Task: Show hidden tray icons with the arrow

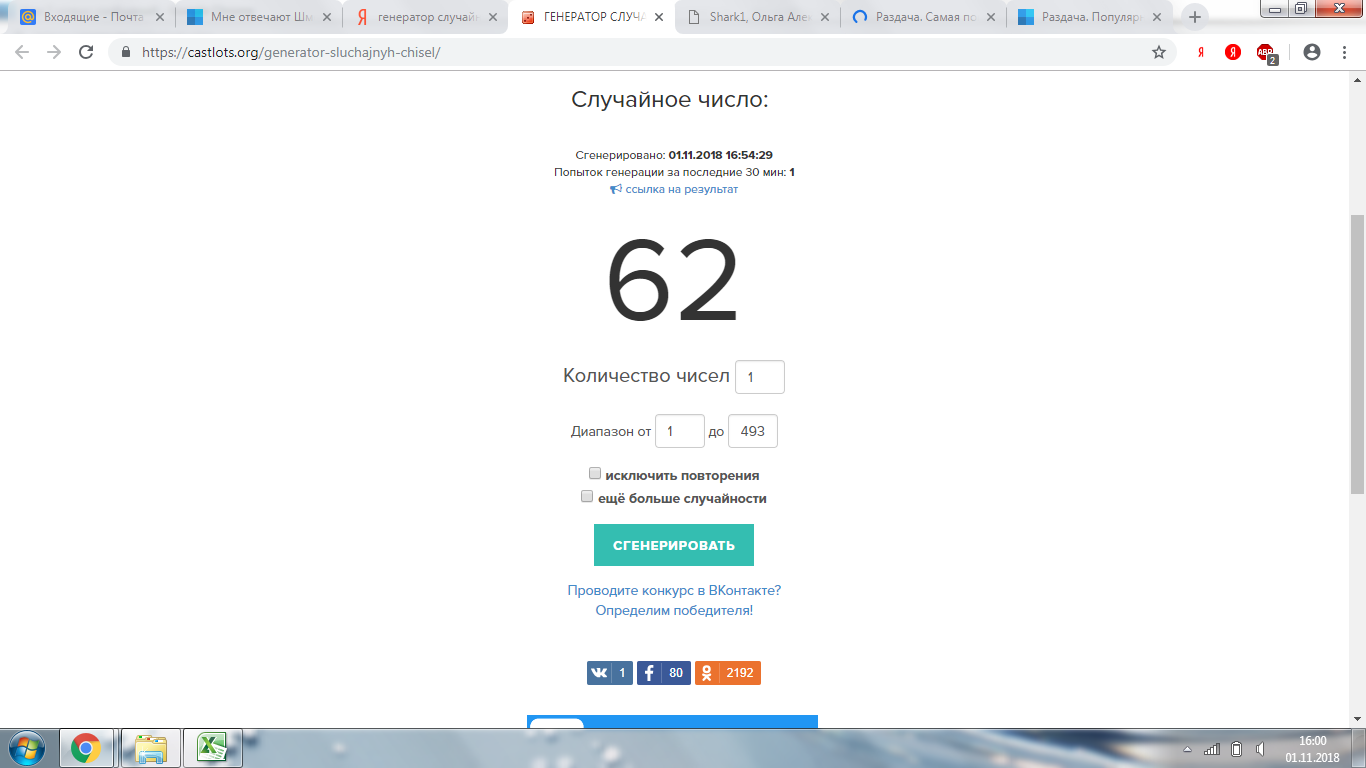Action: click(1188, 749)
